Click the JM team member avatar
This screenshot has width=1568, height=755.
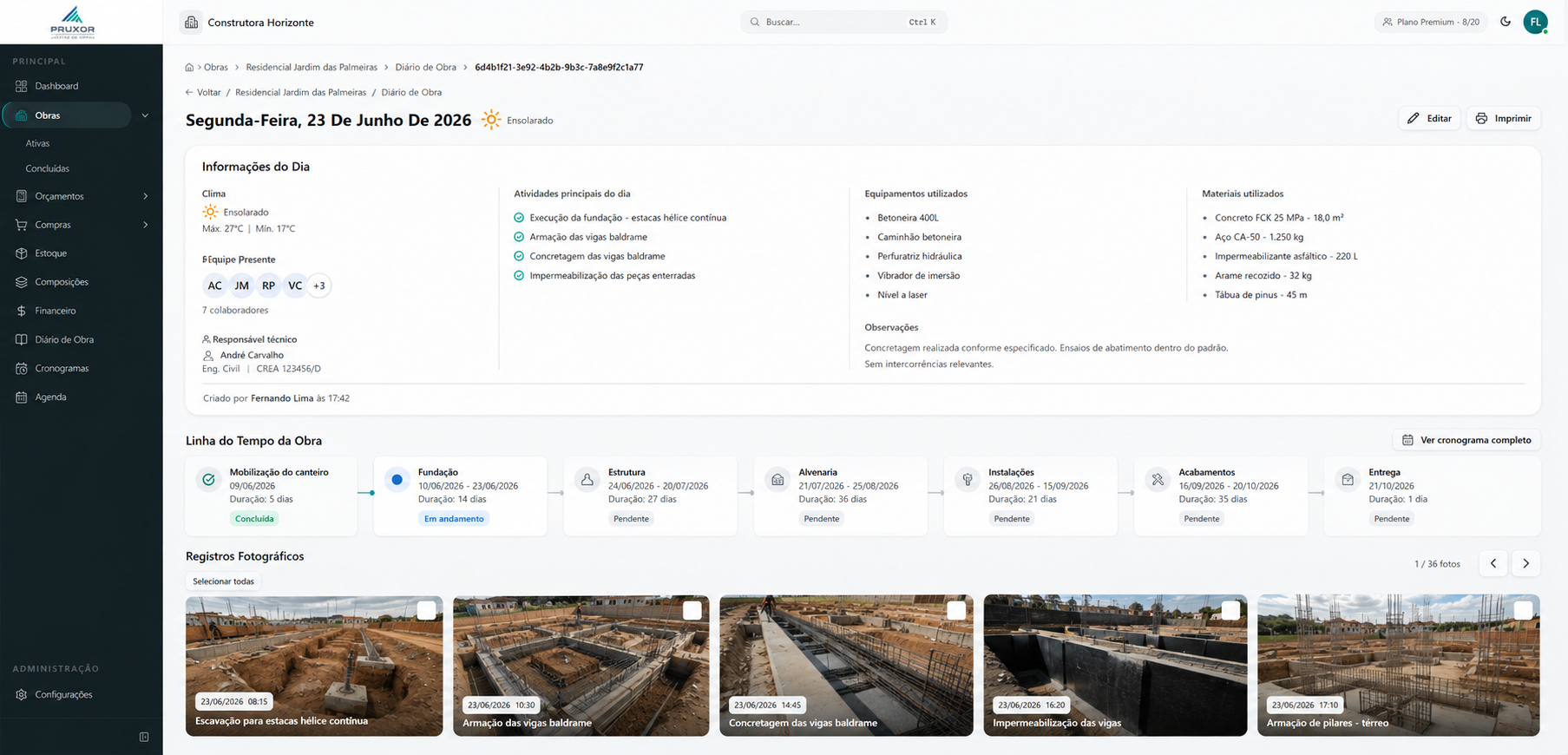(242, 286)
